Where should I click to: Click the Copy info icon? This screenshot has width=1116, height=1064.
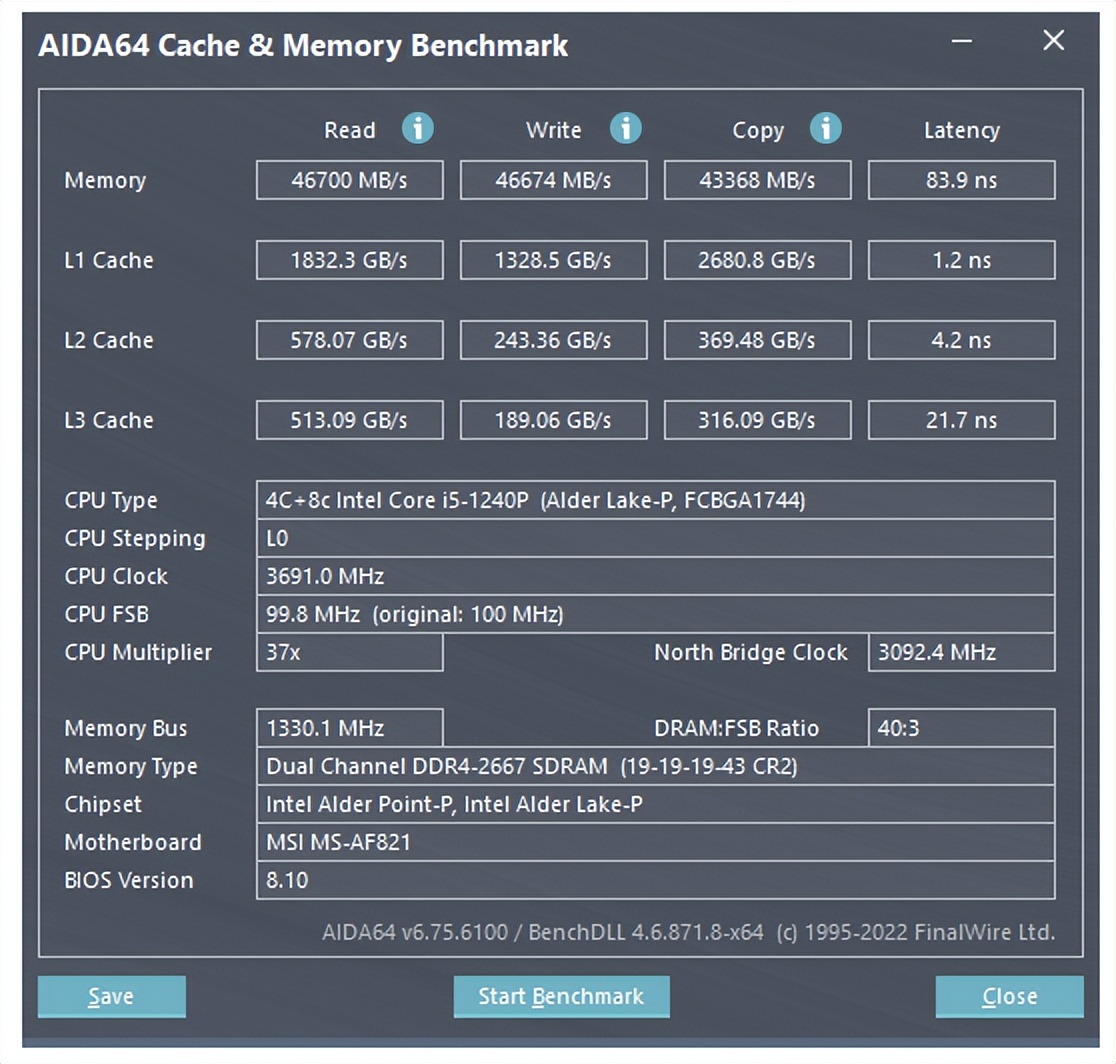tap(826, 128)
